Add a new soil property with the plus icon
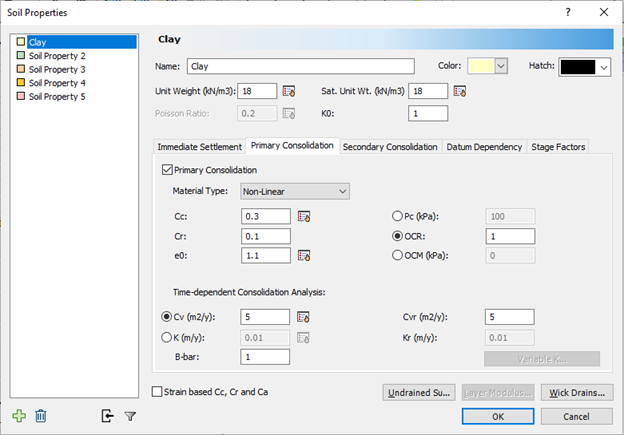The width and height of the screenshot is (624, 435). click(x=19, y=416)
